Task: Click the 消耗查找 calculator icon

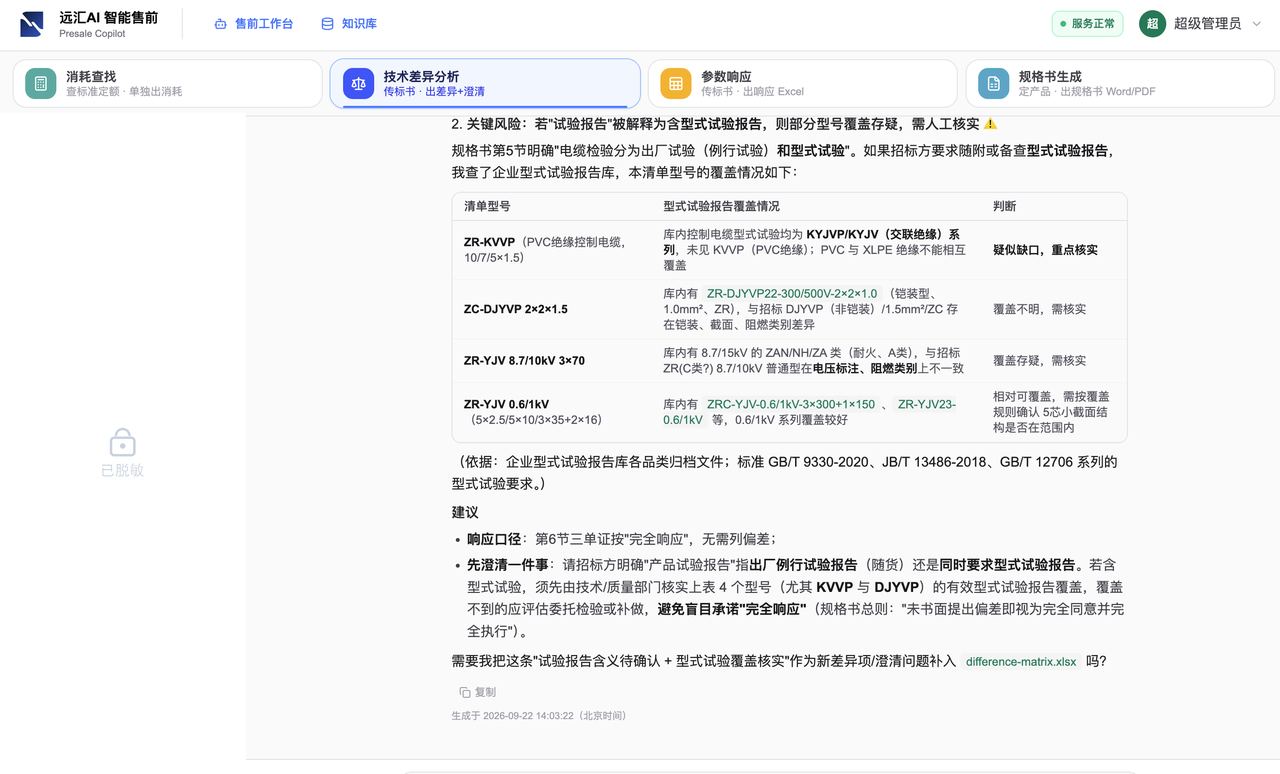Action: point(41,84)
